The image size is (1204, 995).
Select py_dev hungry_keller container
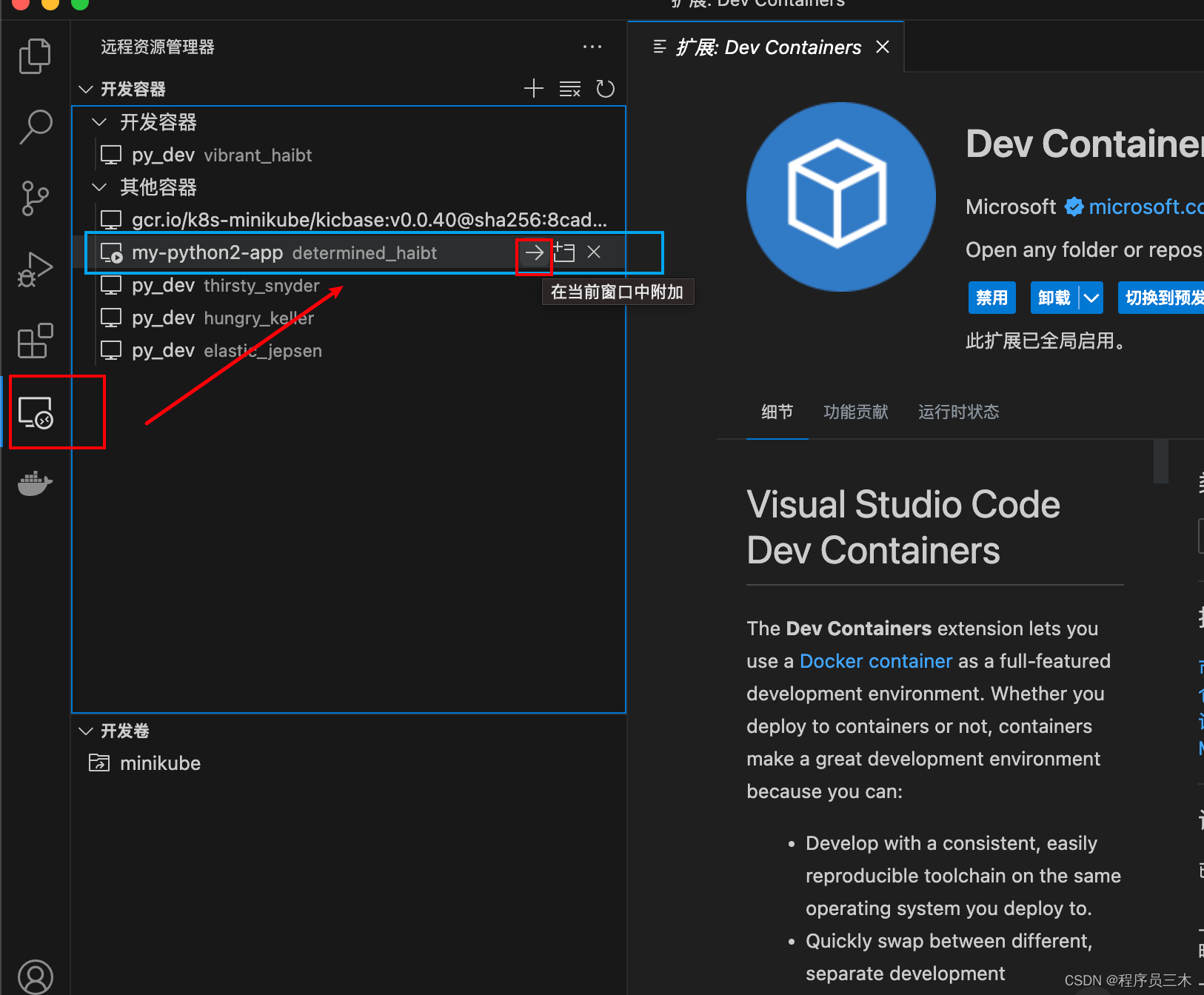[349, 318]
